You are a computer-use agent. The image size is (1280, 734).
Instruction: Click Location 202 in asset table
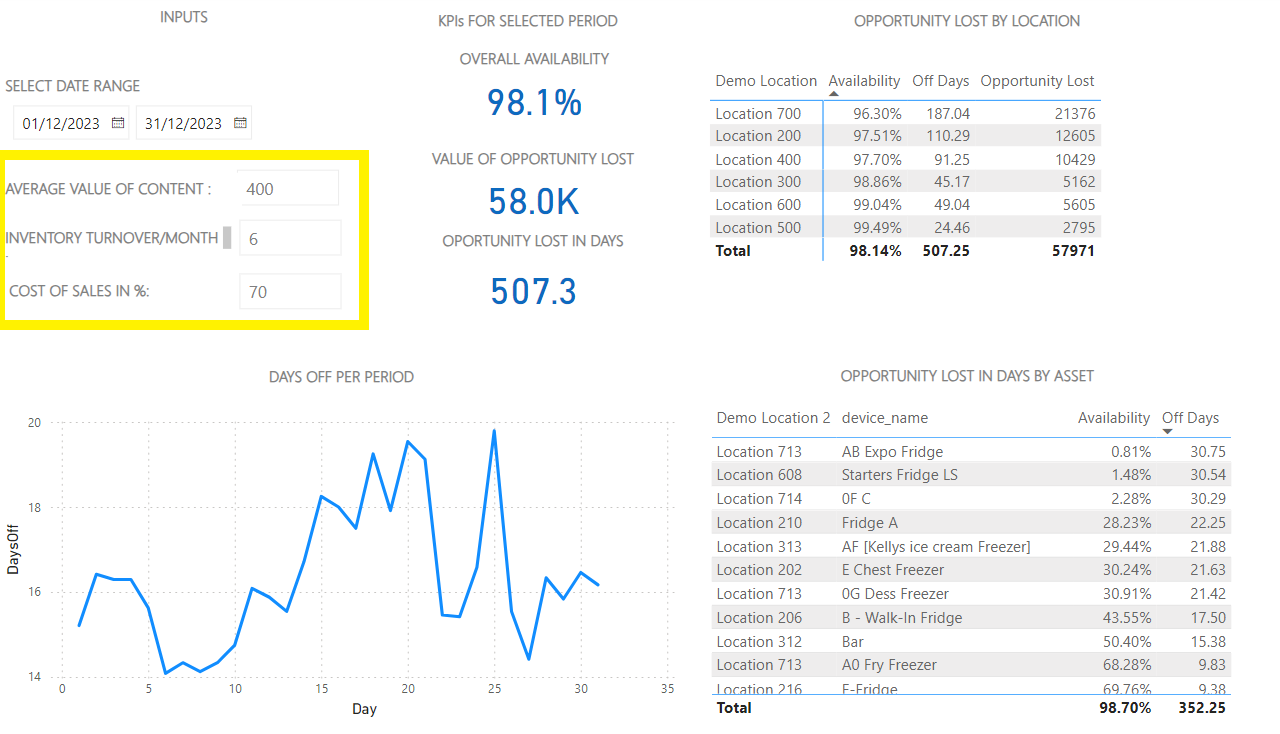point(759,570)
